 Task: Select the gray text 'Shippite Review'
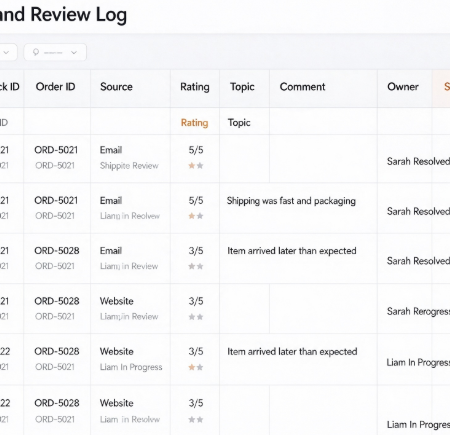pyautogui.click(x=129, y=166)
